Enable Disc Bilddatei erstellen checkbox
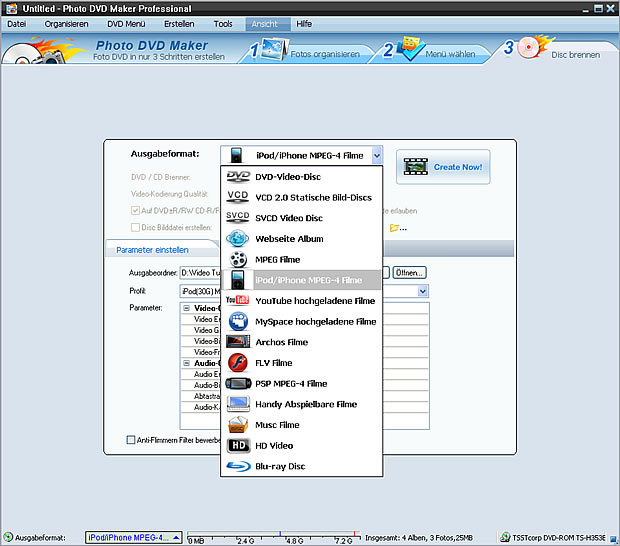The height and width of the screenshot is (546, 620). tap(135, 227)
